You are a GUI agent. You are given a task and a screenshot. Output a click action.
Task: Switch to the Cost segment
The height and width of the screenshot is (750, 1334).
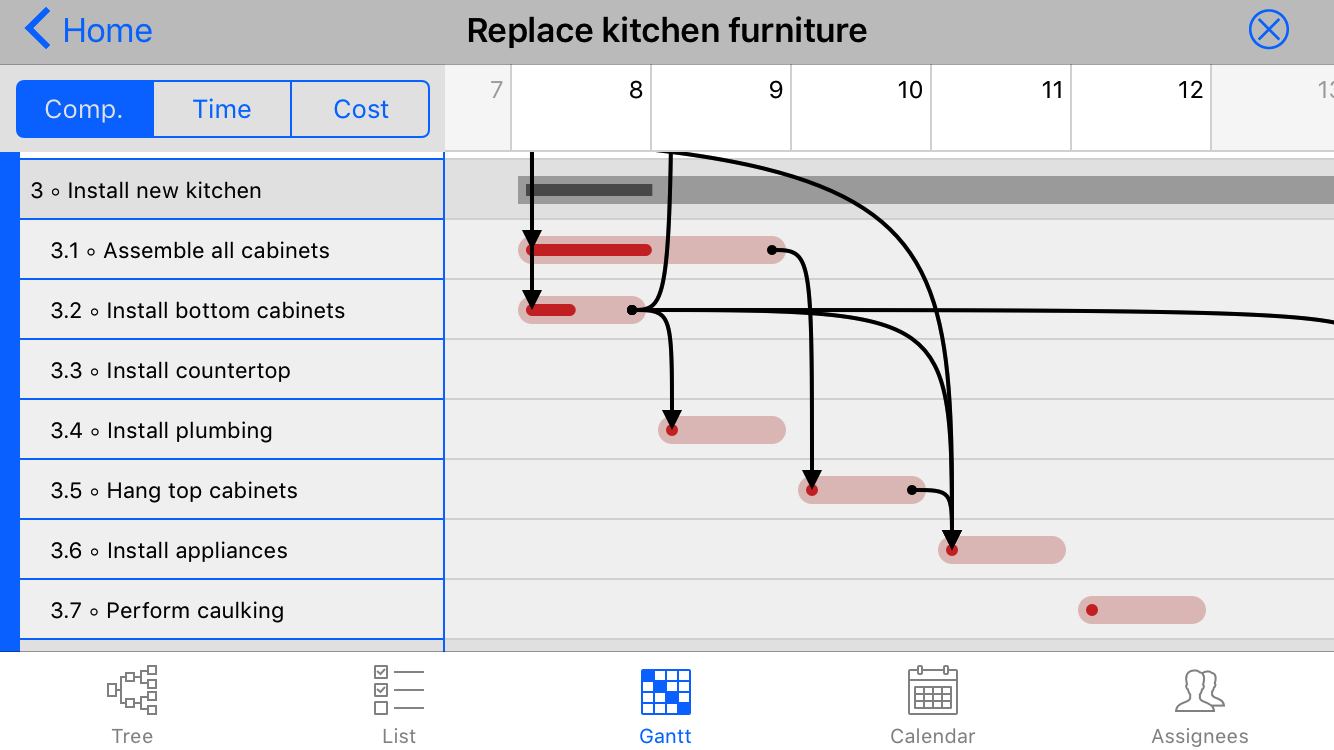[x=360, y=109]
